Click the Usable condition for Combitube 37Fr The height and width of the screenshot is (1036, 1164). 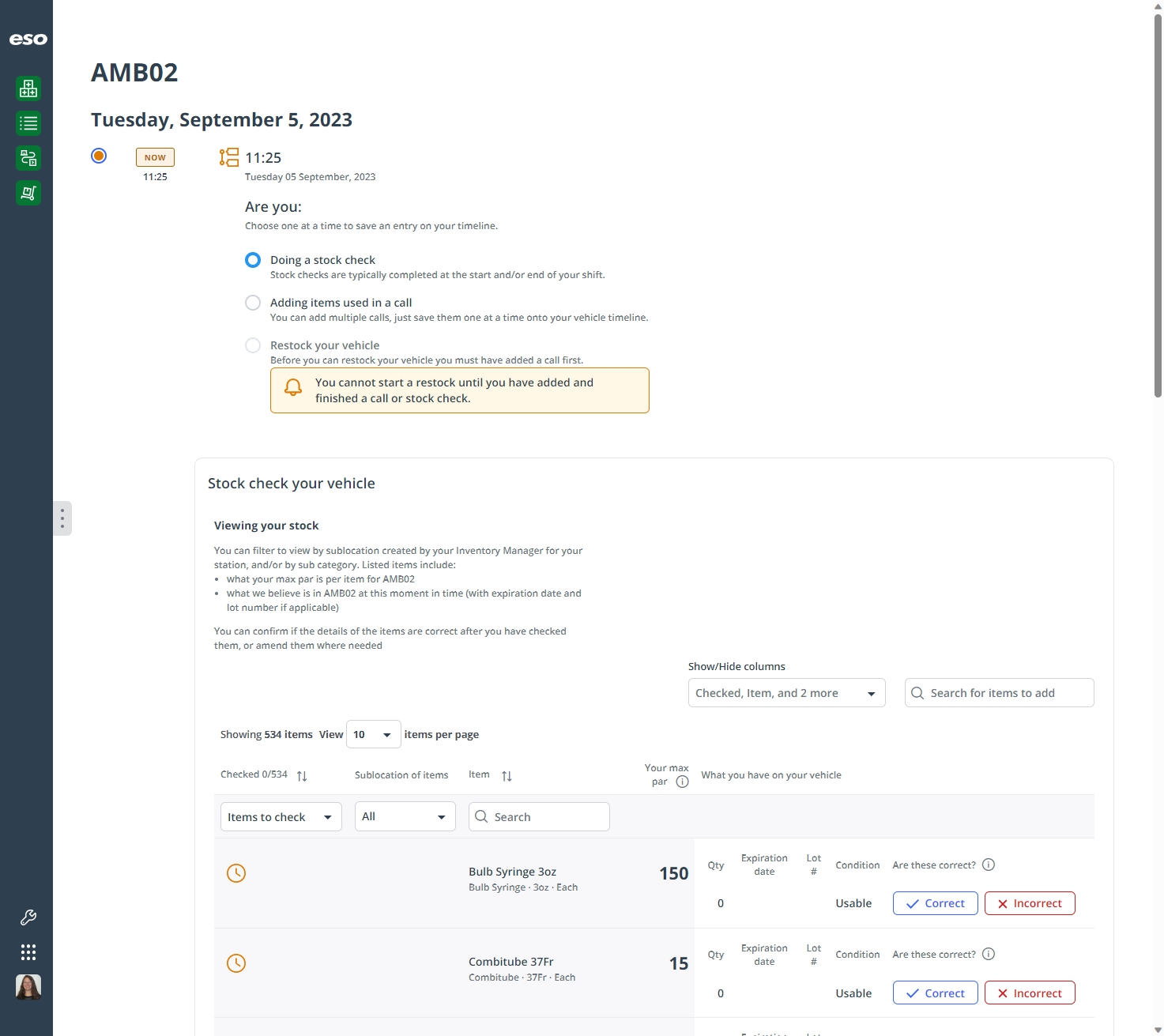853,993
